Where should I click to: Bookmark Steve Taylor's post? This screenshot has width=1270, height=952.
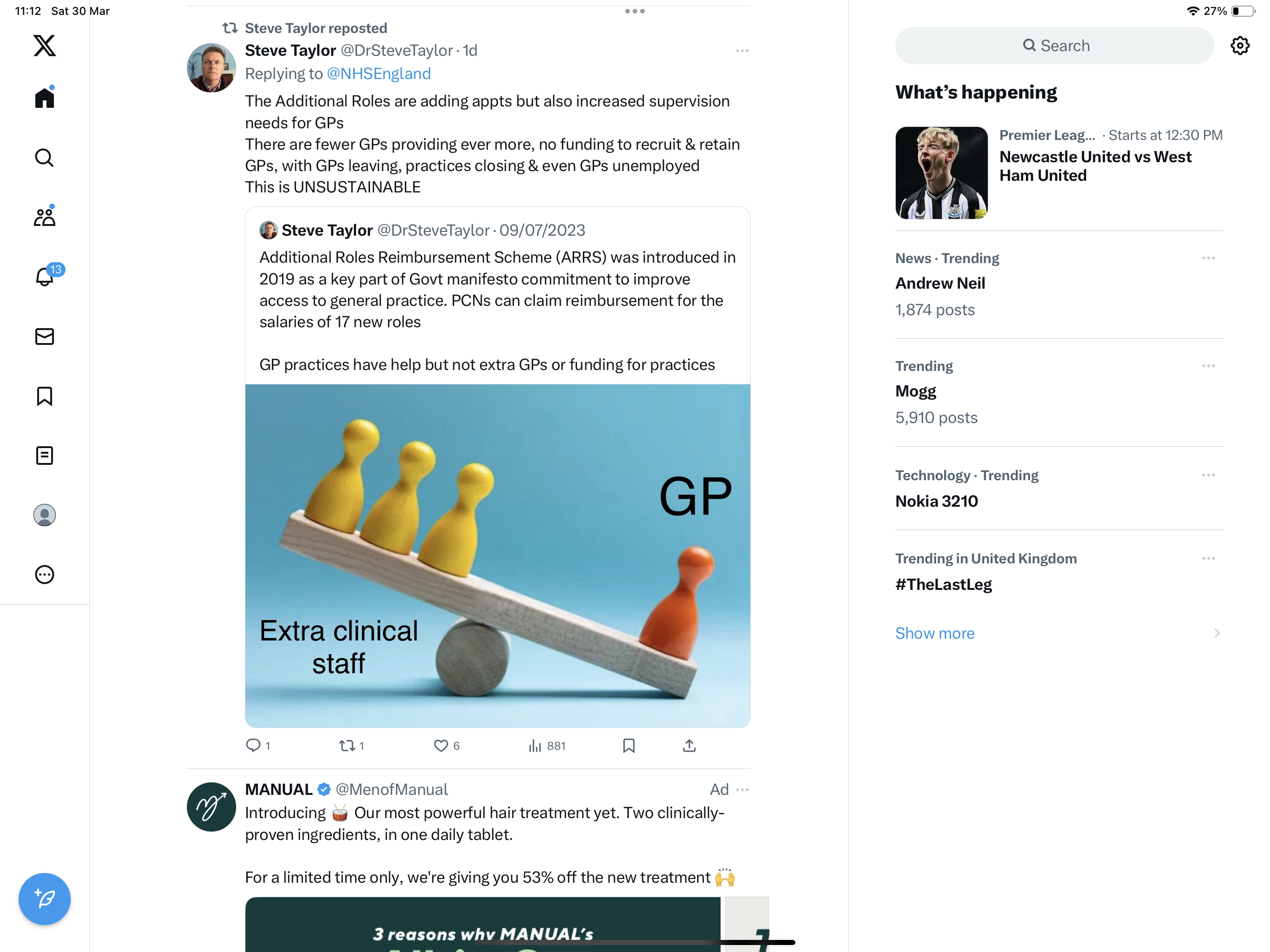628,745
